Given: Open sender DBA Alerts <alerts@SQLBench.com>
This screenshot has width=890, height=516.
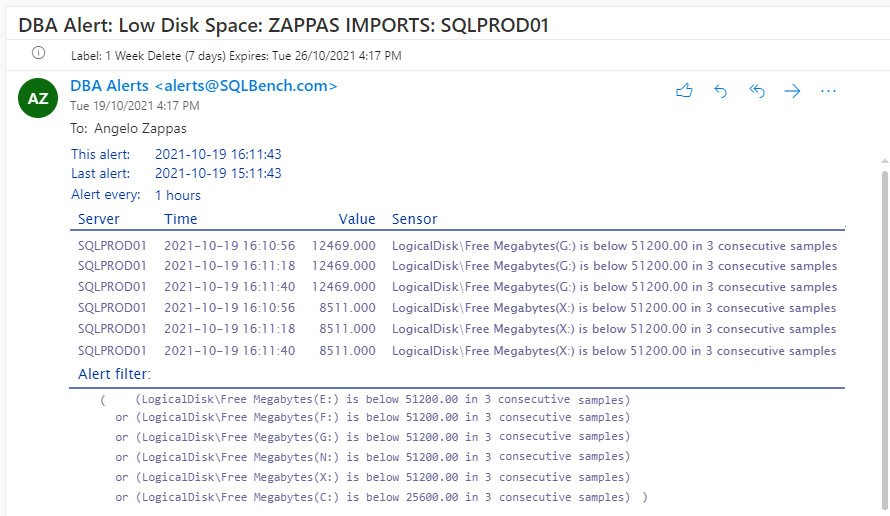Looking at the screenshot, I should click(204, 86).
